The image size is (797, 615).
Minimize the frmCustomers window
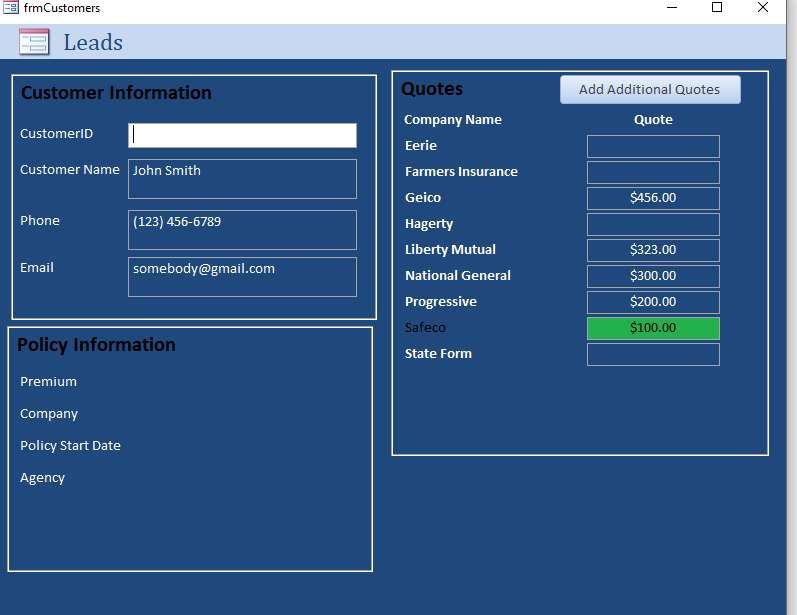pyautogui.click(x=672, y=8)
